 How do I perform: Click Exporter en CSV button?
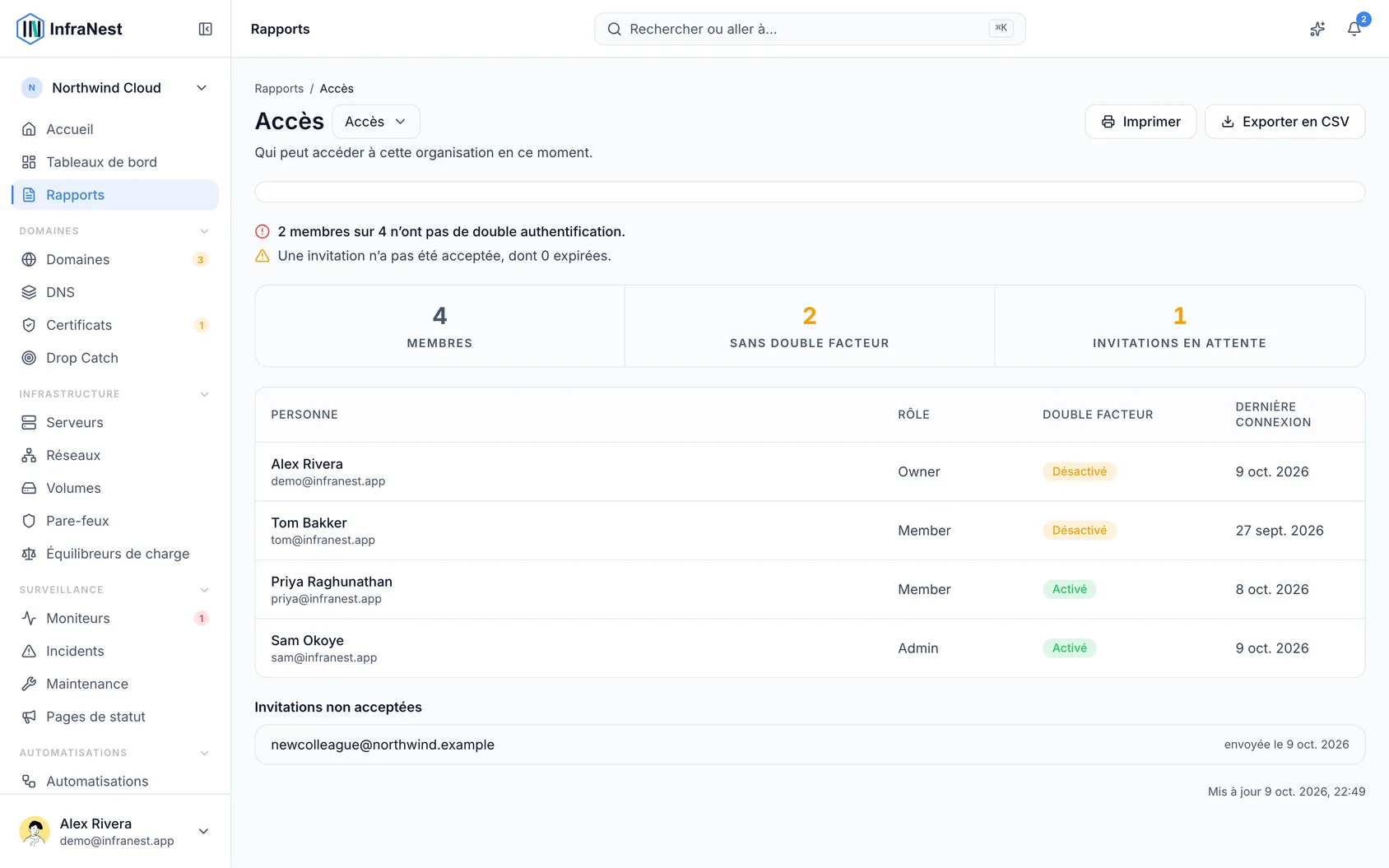point(1285,122)
